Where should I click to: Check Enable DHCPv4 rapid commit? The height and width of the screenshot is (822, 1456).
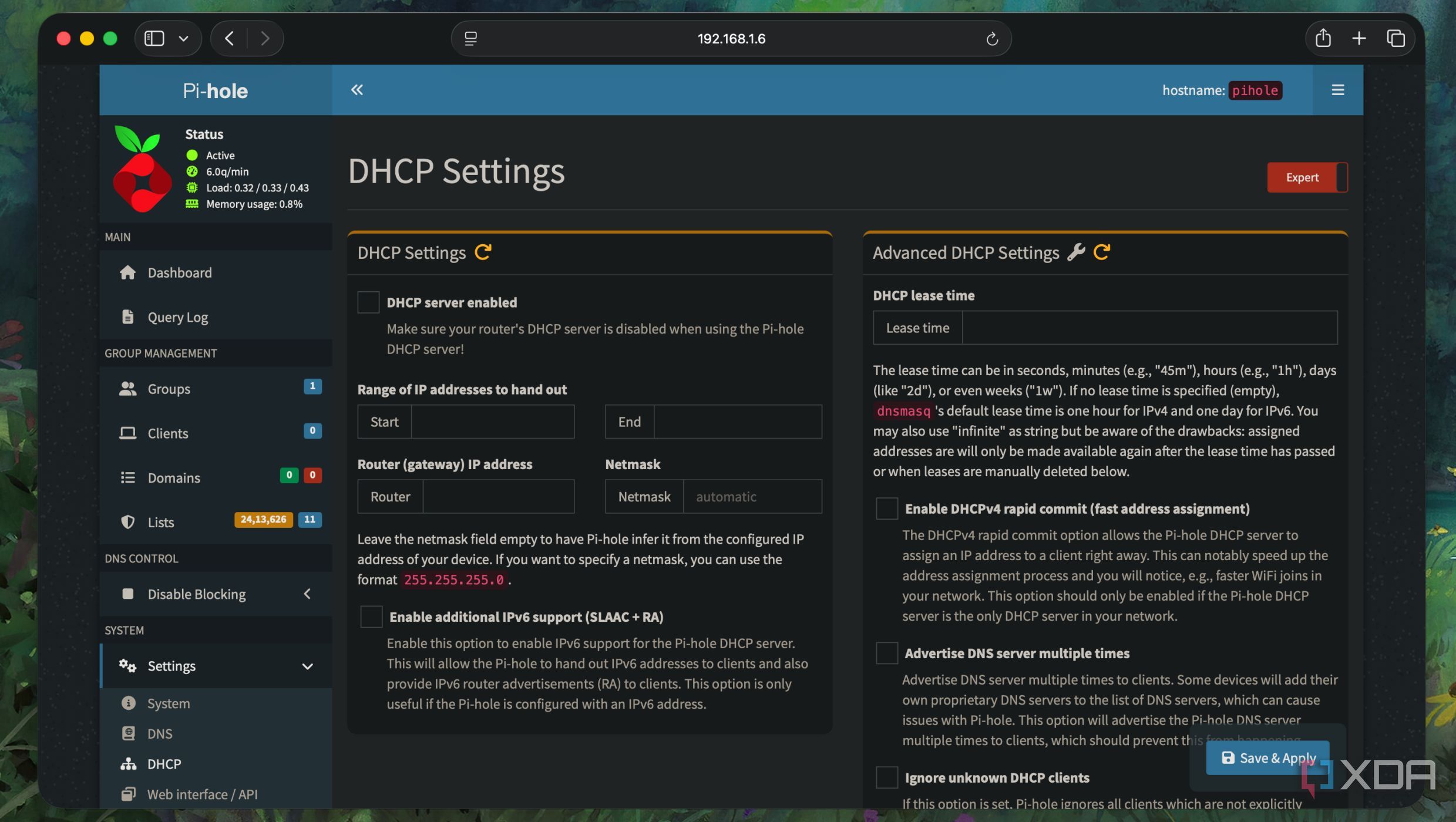coord(887,508)
